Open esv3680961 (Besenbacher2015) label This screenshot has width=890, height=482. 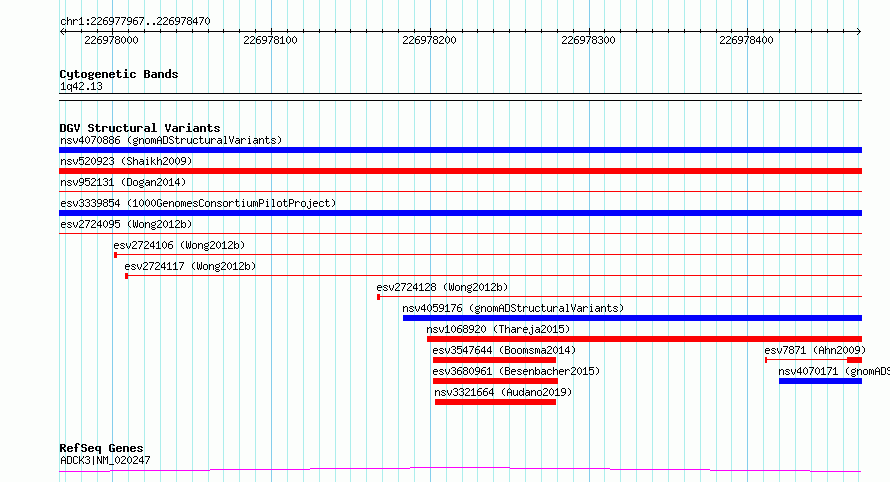516,371
